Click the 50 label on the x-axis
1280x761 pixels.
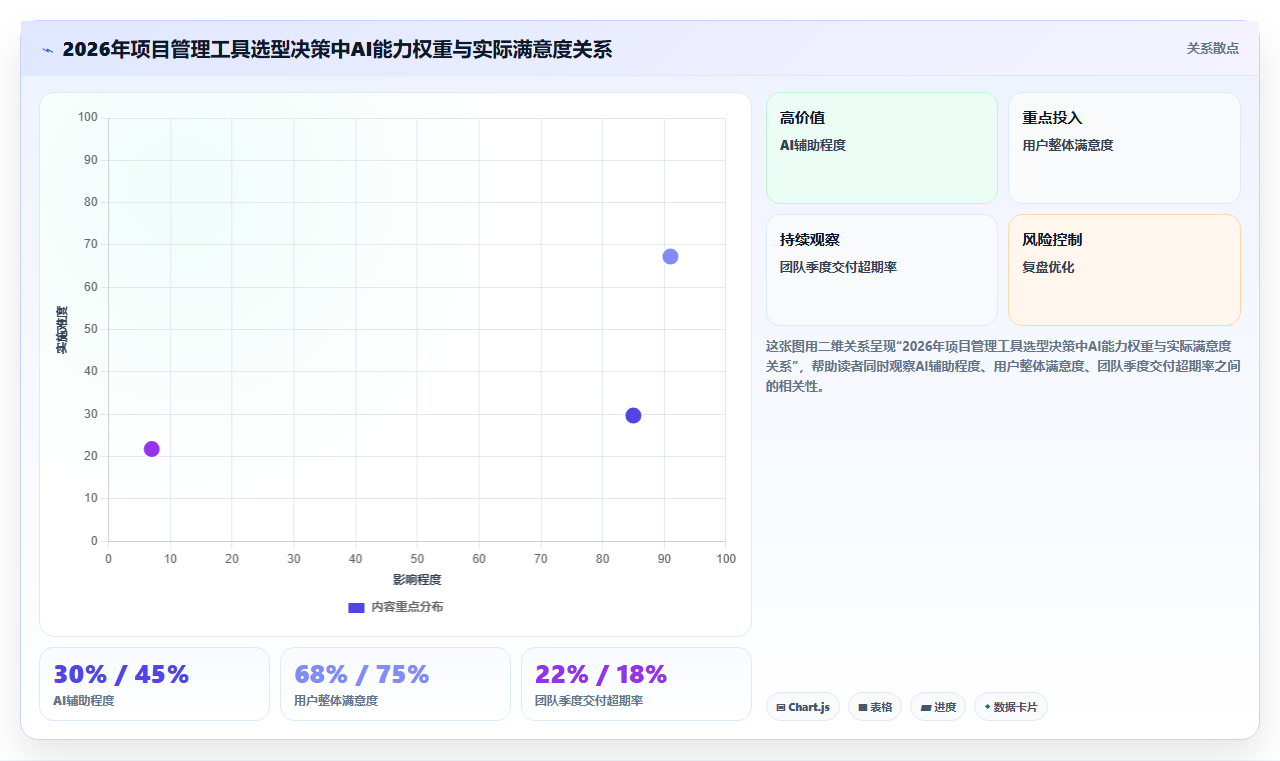417,558
